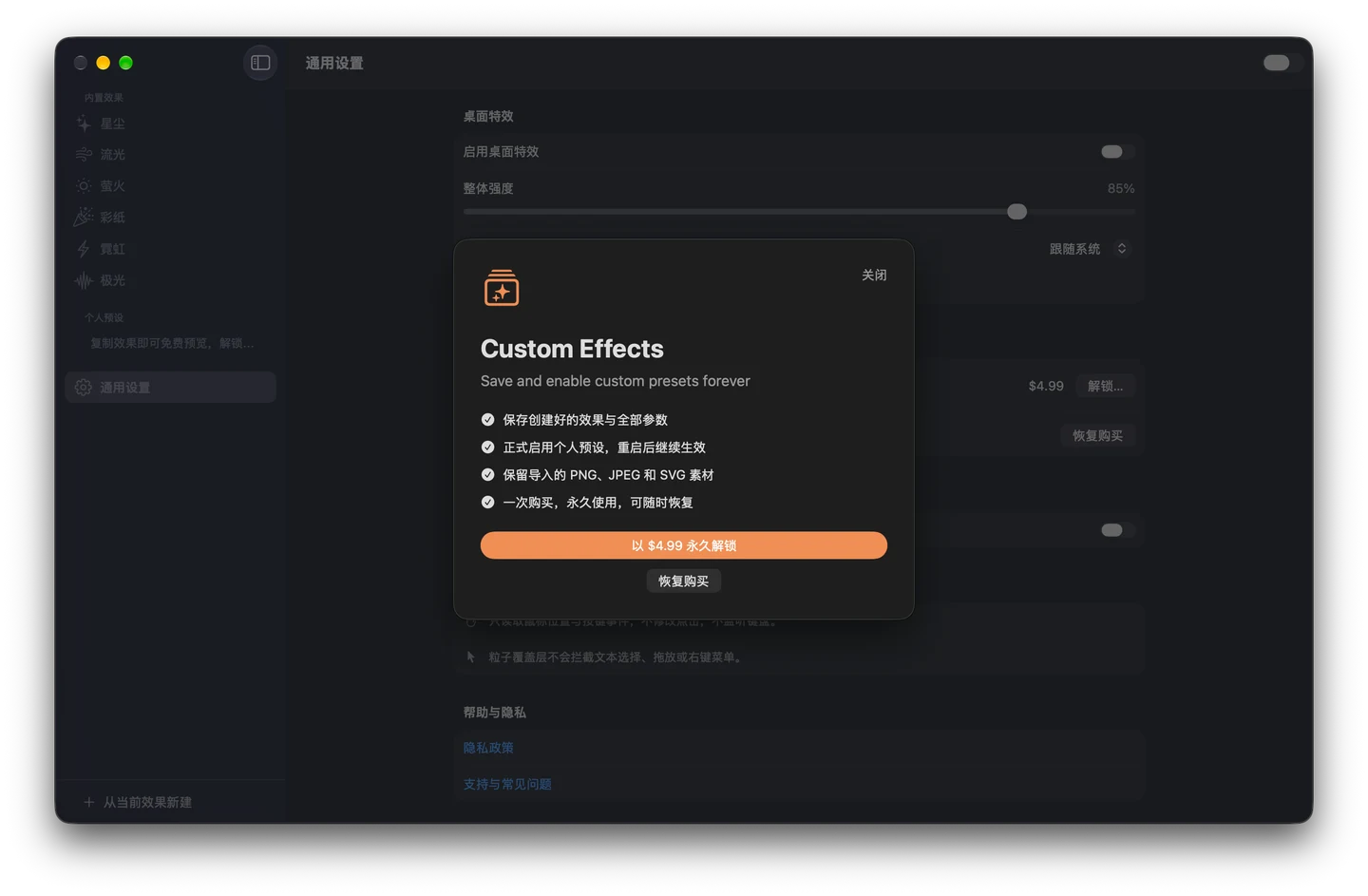Click the 解锁... button in settings

[x=1106, y=386]
